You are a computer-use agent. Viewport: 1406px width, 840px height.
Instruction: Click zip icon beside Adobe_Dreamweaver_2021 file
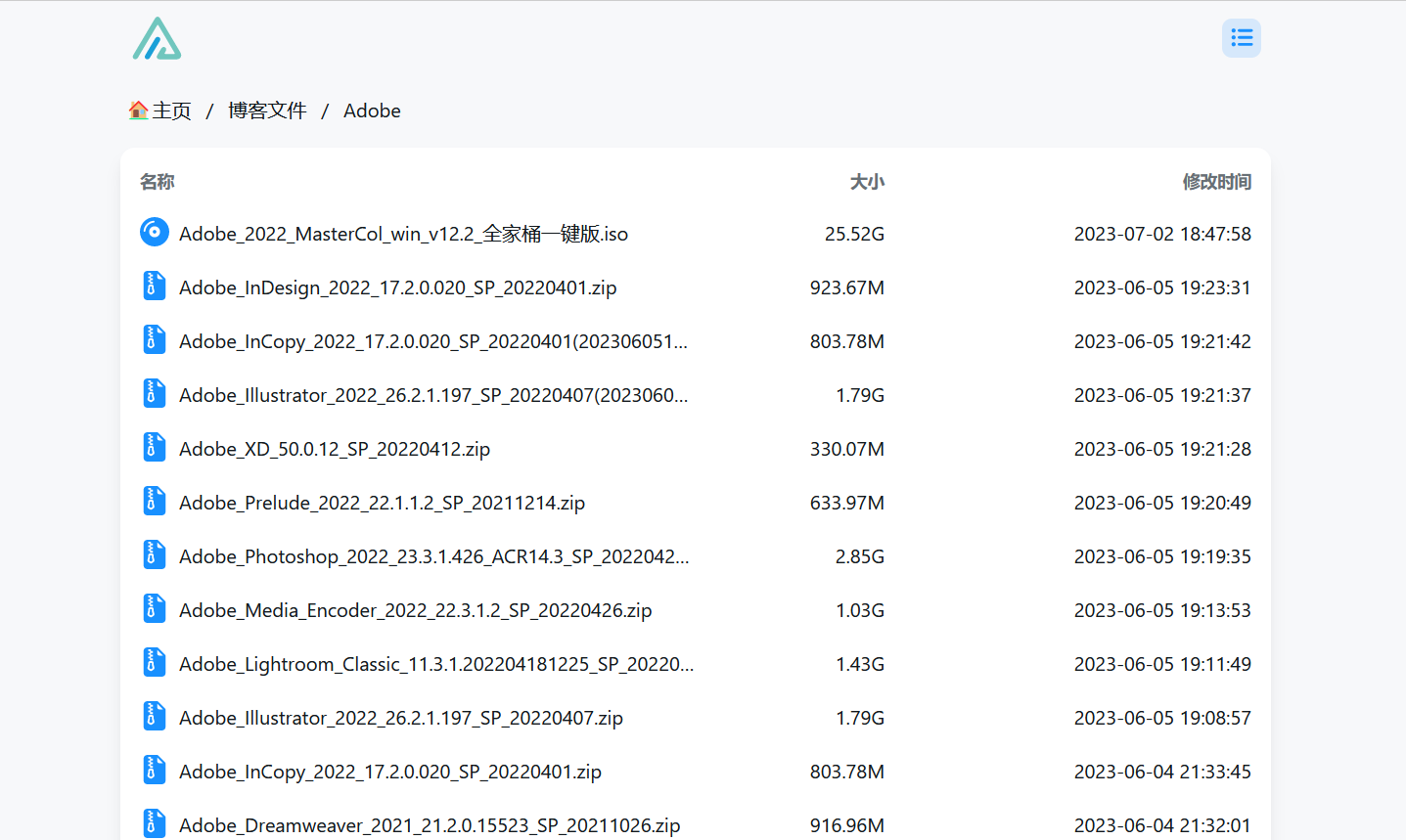click(155, 823)
